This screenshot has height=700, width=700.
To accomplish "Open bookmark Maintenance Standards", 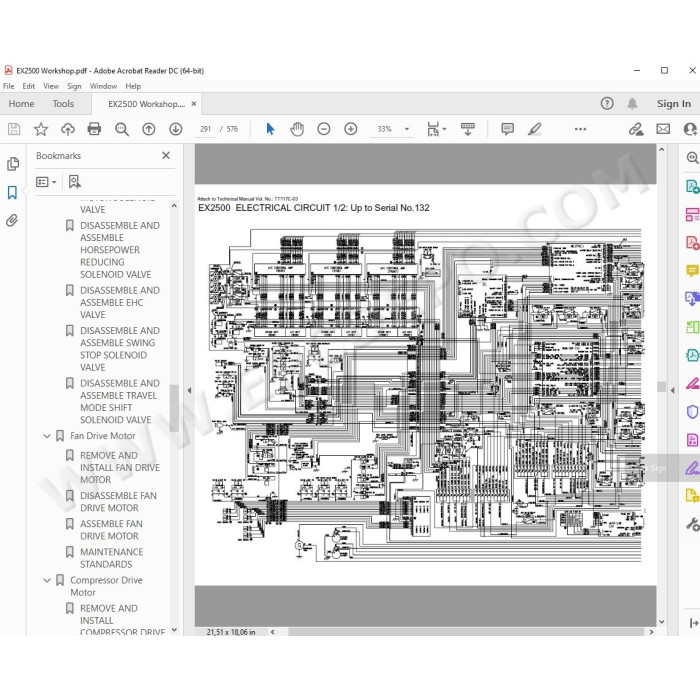I will tap(112, 558).
